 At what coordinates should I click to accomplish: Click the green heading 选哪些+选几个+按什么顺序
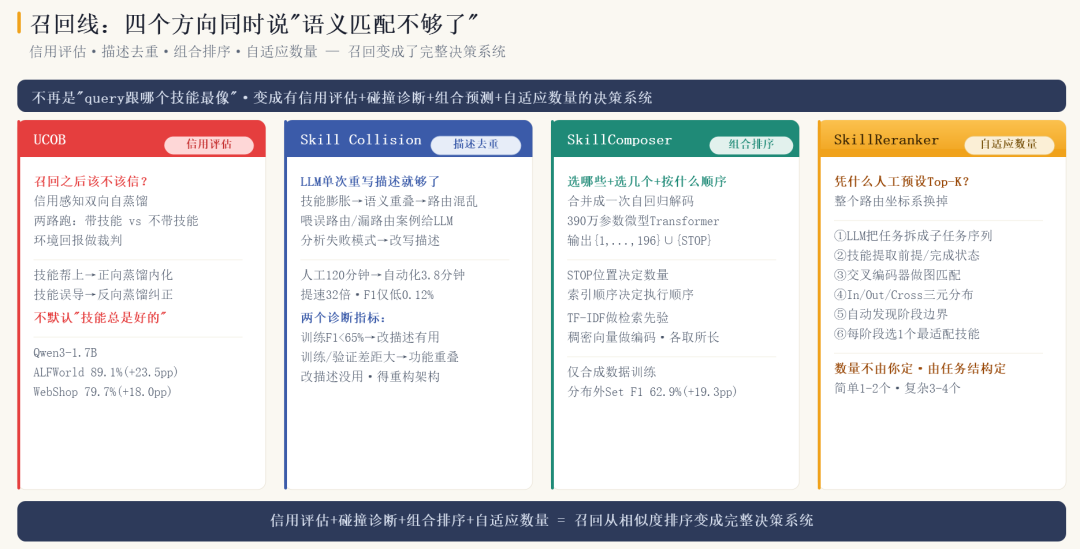pos(647,182)
